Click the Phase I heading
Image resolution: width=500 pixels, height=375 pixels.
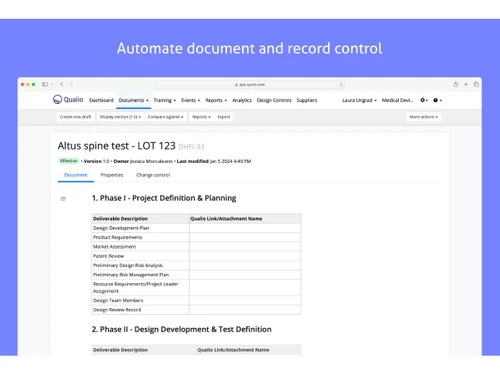pyautogui.click(x=164, y=198)
